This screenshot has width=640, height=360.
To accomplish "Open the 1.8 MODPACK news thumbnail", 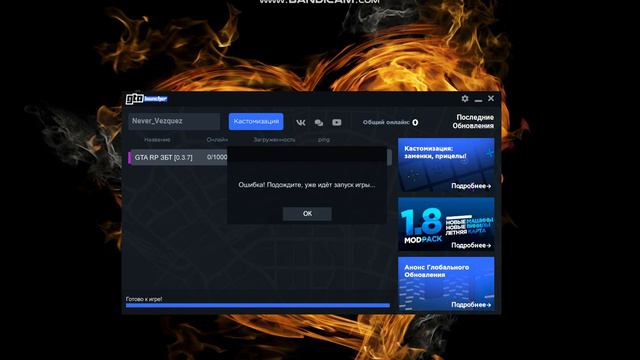I will [446, 224].
